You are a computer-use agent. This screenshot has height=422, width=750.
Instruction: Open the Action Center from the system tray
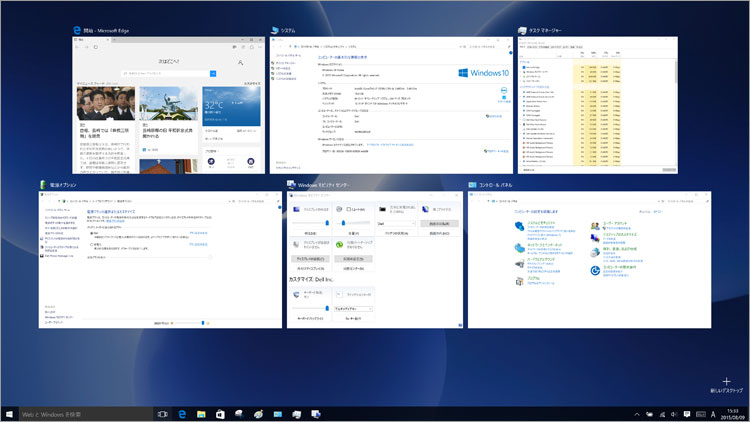coord(687,414)
